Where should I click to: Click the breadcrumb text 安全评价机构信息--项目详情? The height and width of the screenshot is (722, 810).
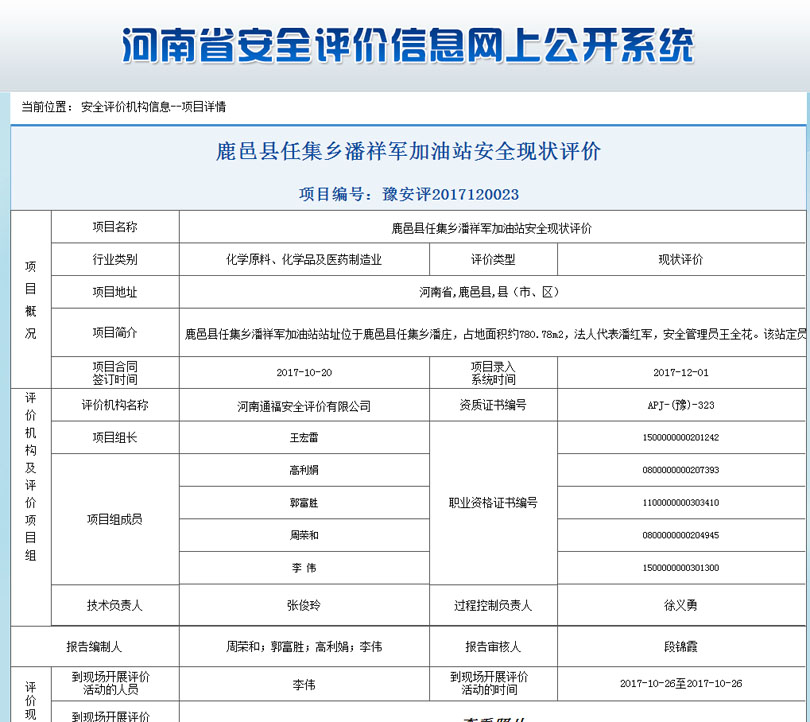pyautogui.click(x=153, y=107)
